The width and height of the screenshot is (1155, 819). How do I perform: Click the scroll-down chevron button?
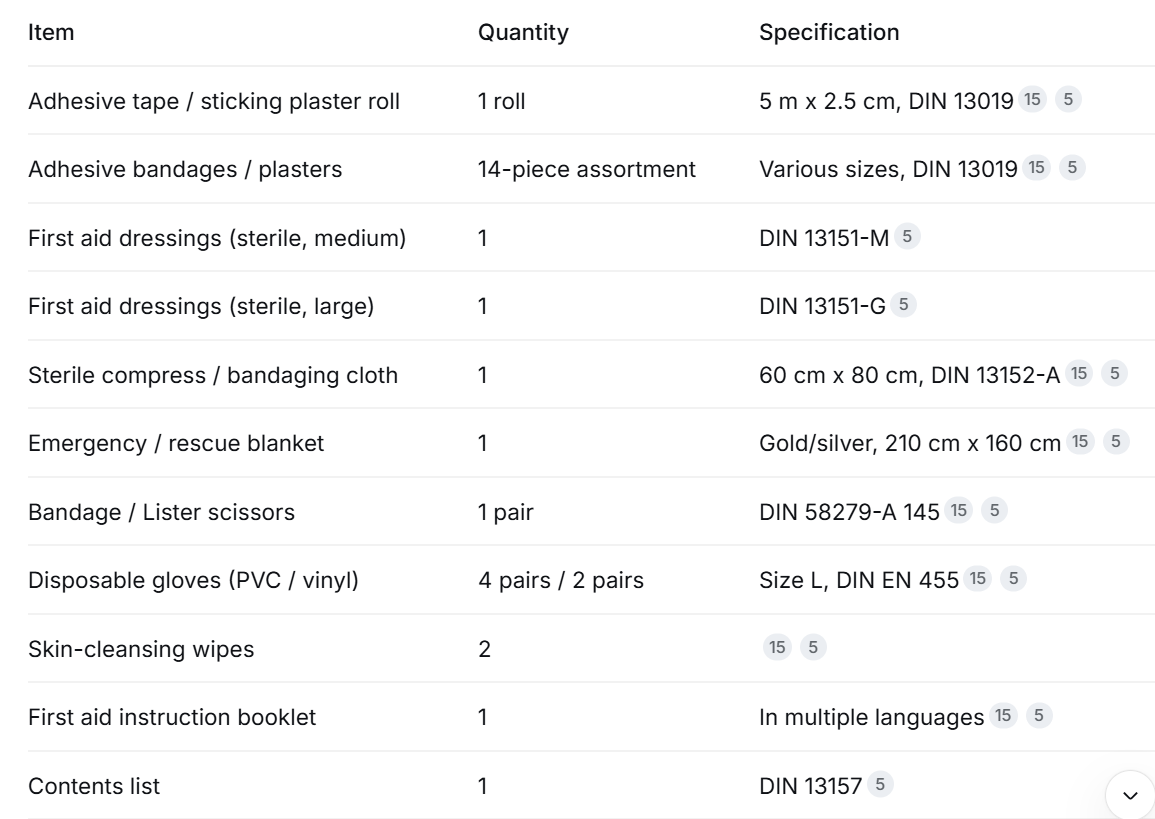coord(1130,795)
